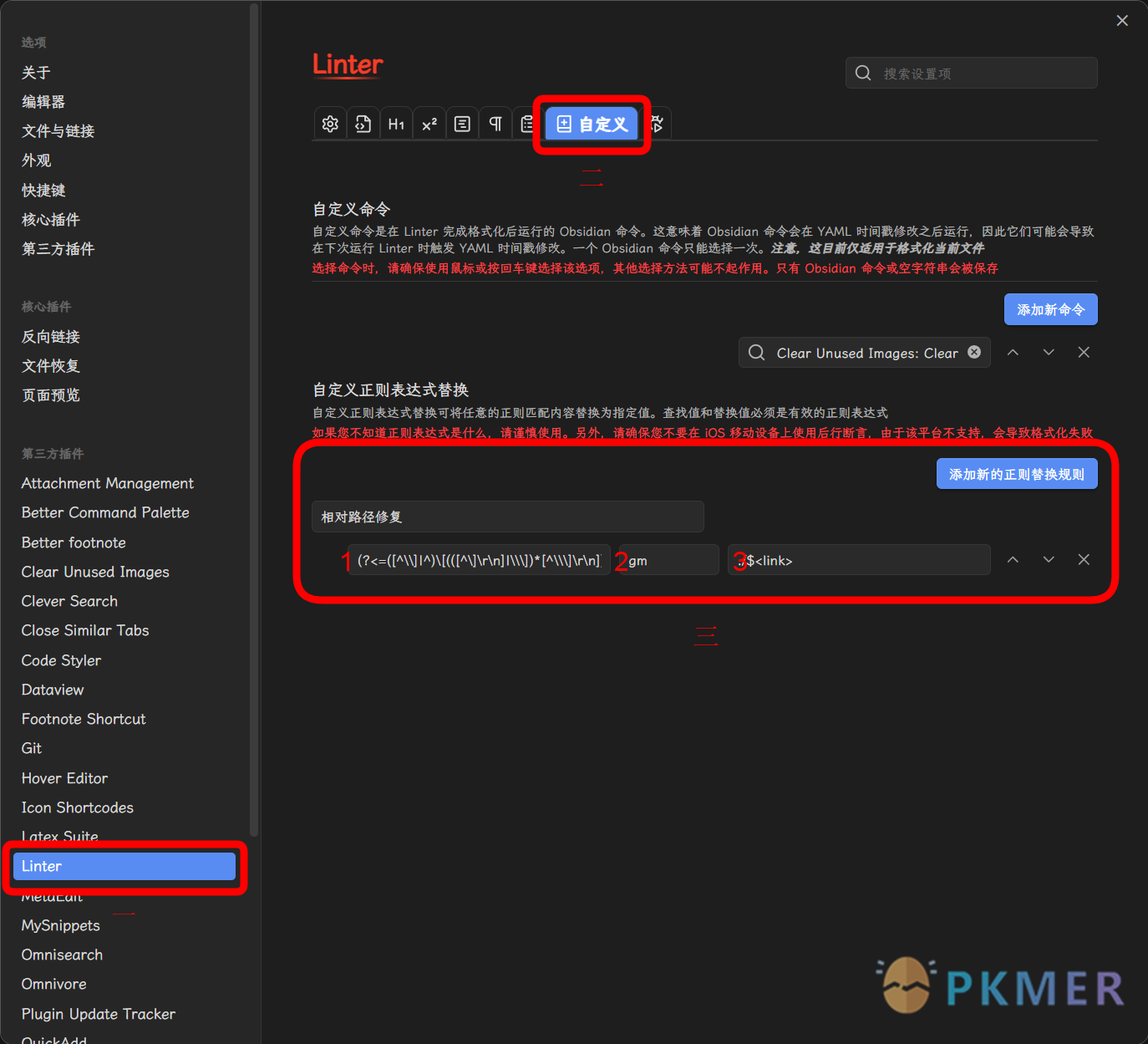Edit the 相对路径修复 rule label field
The image size is (1148, 1044).
click(508, 517)
